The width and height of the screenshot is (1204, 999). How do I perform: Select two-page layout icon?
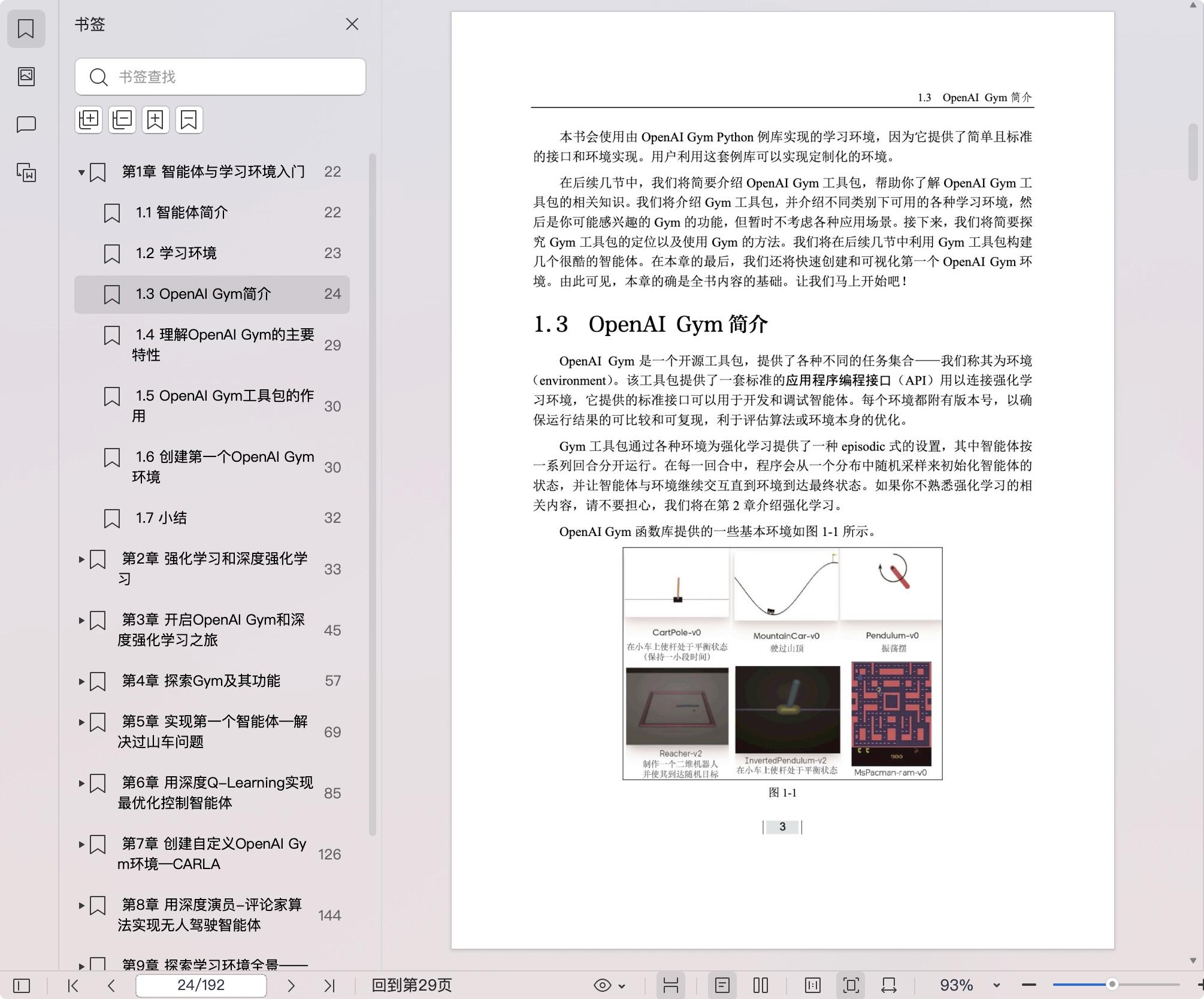[x=761, y=986]
